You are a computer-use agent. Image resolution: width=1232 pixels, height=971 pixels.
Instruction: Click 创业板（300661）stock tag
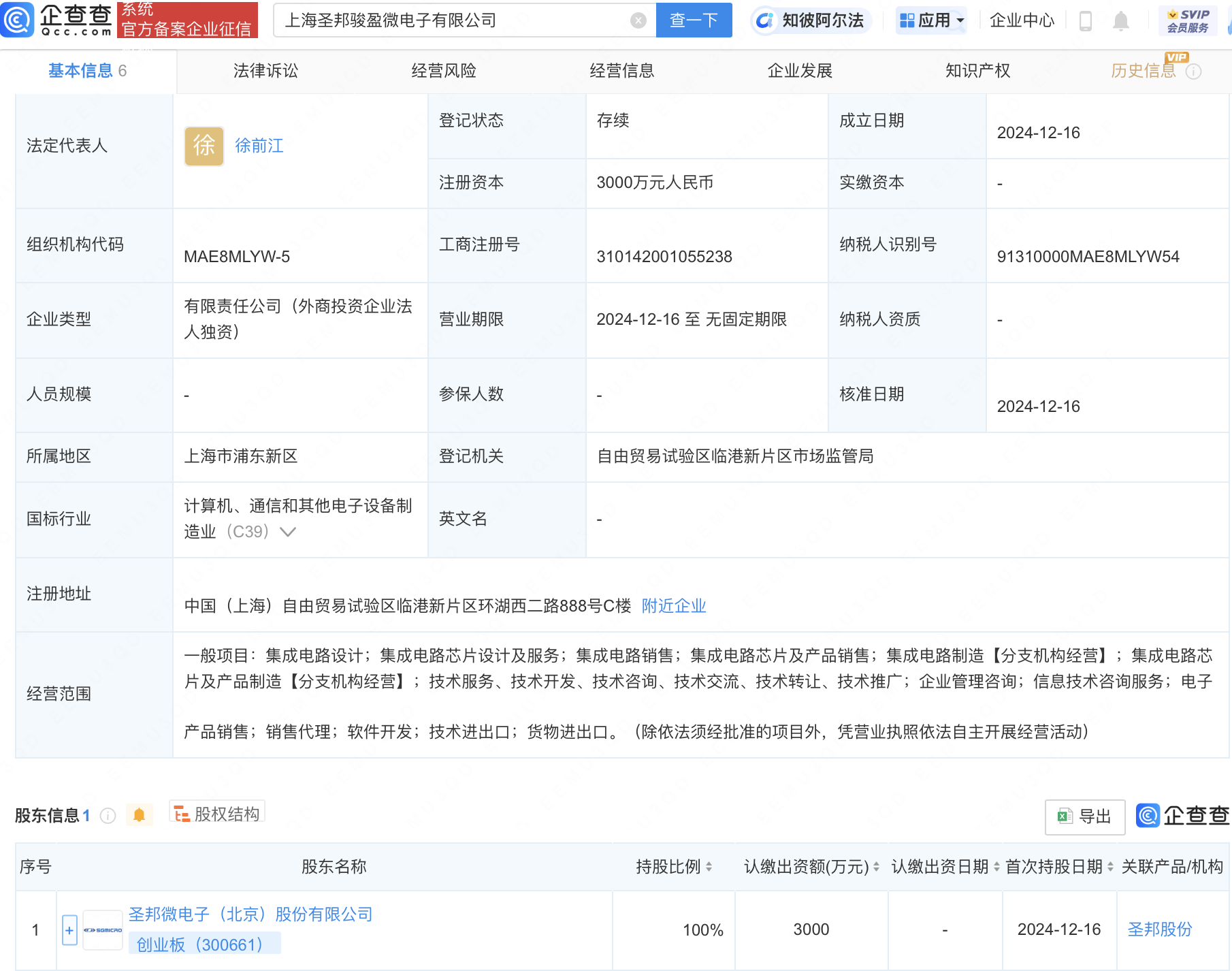coord(204,944)
